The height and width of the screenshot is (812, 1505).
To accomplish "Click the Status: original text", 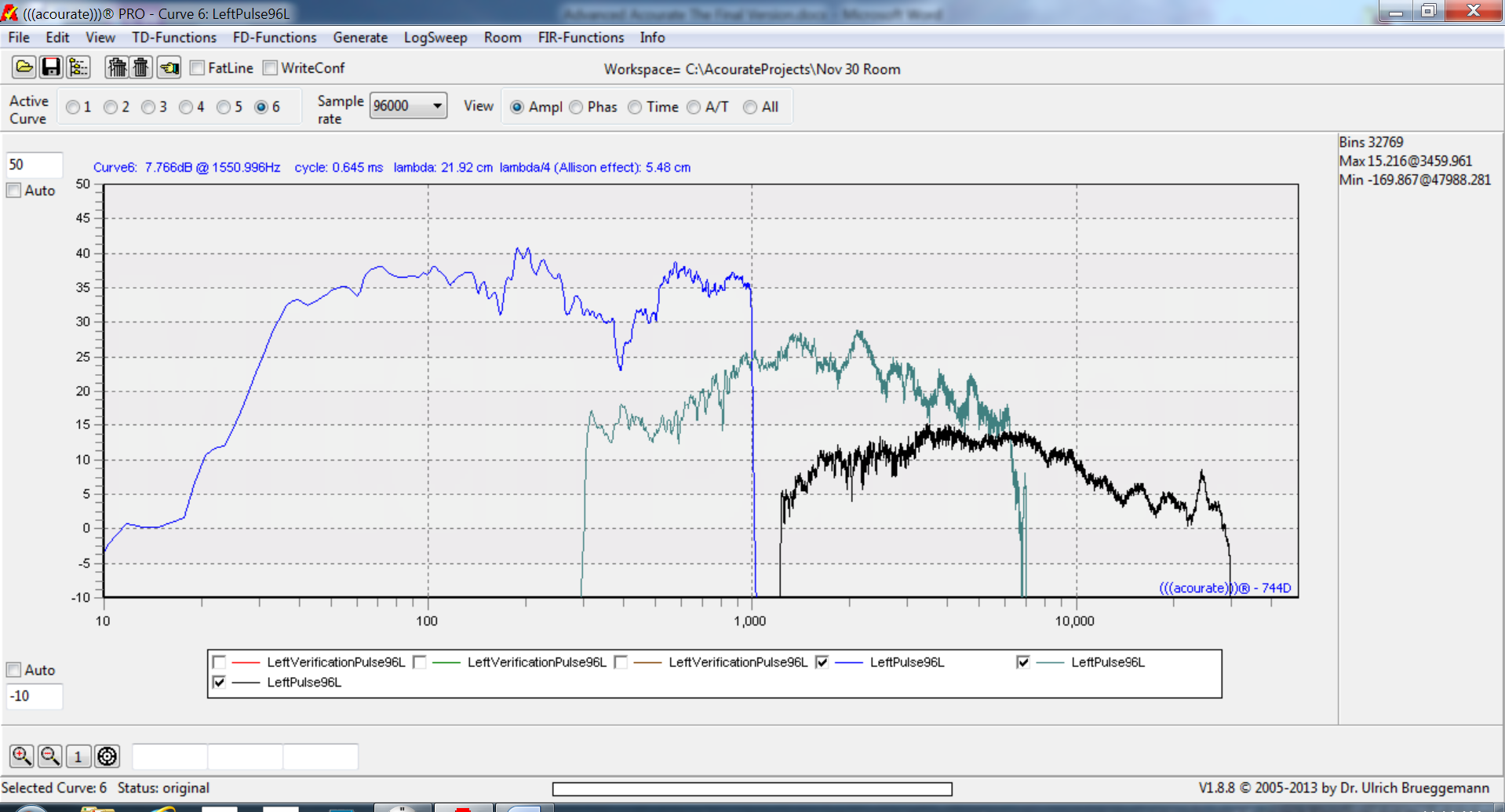I will tap(163, 788).
